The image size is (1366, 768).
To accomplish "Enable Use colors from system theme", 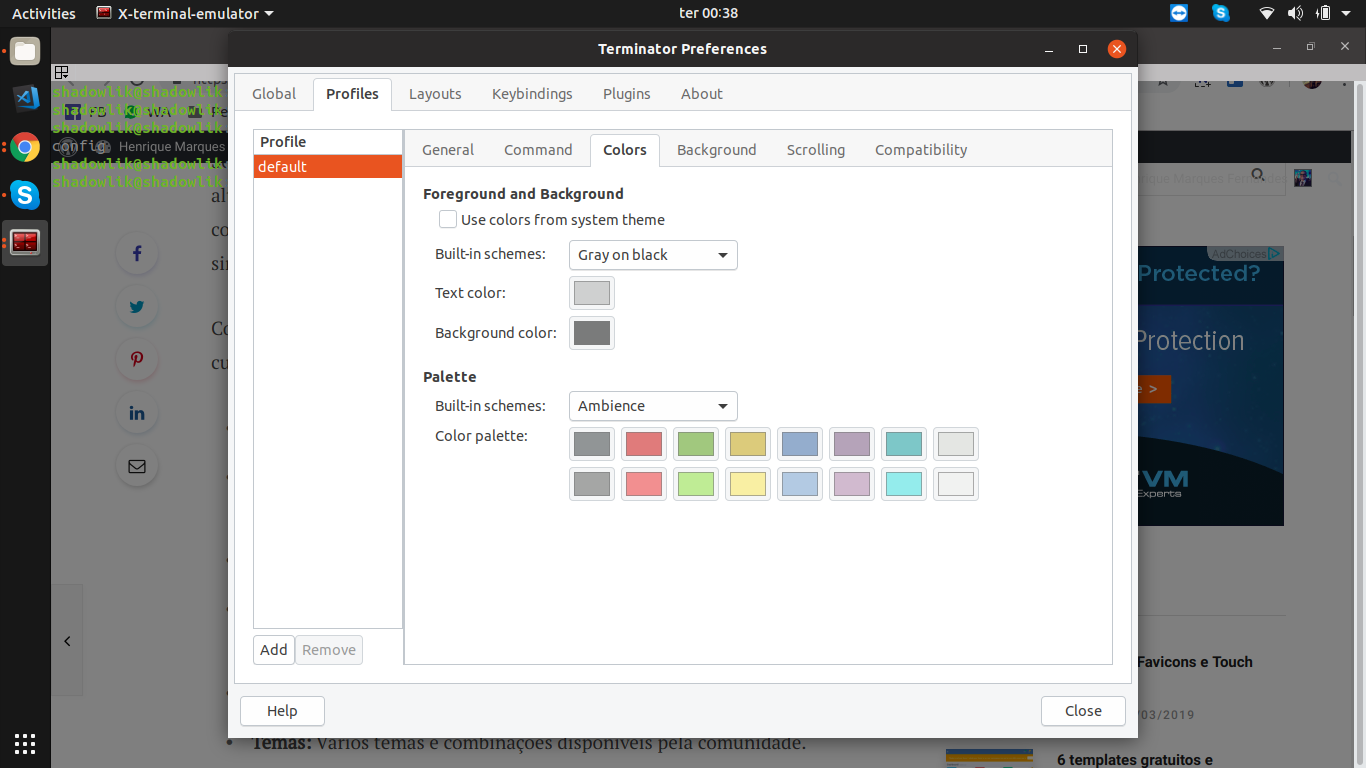I will coord(448,219).
